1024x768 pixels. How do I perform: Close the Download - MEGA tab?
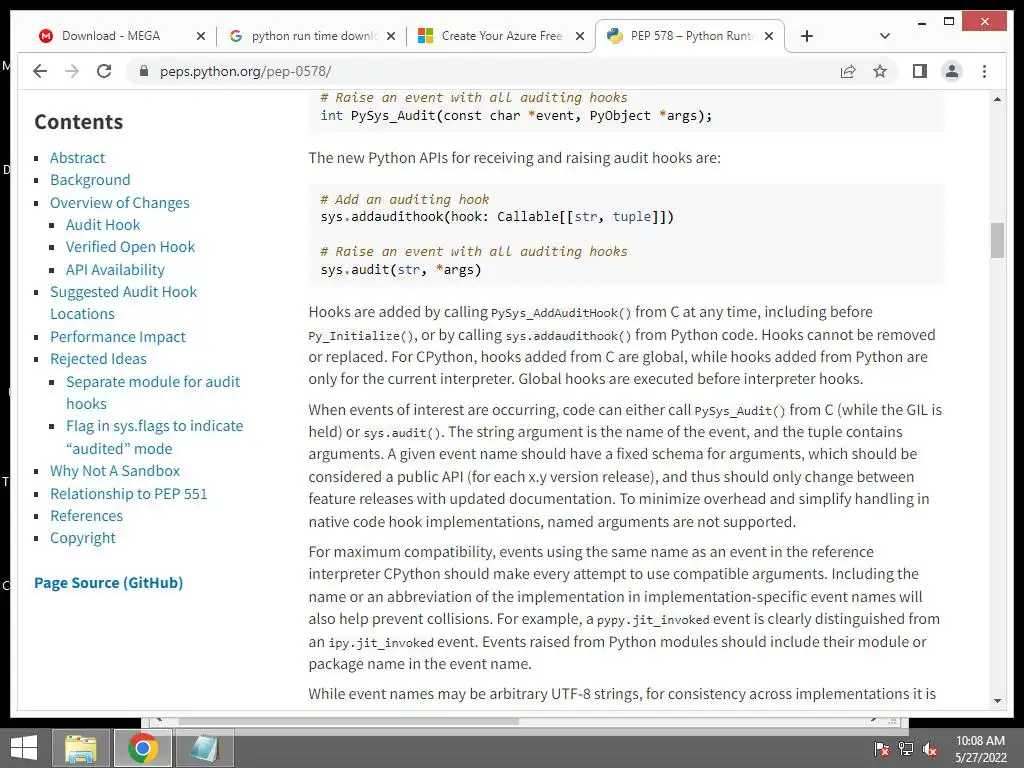point(201,36)
